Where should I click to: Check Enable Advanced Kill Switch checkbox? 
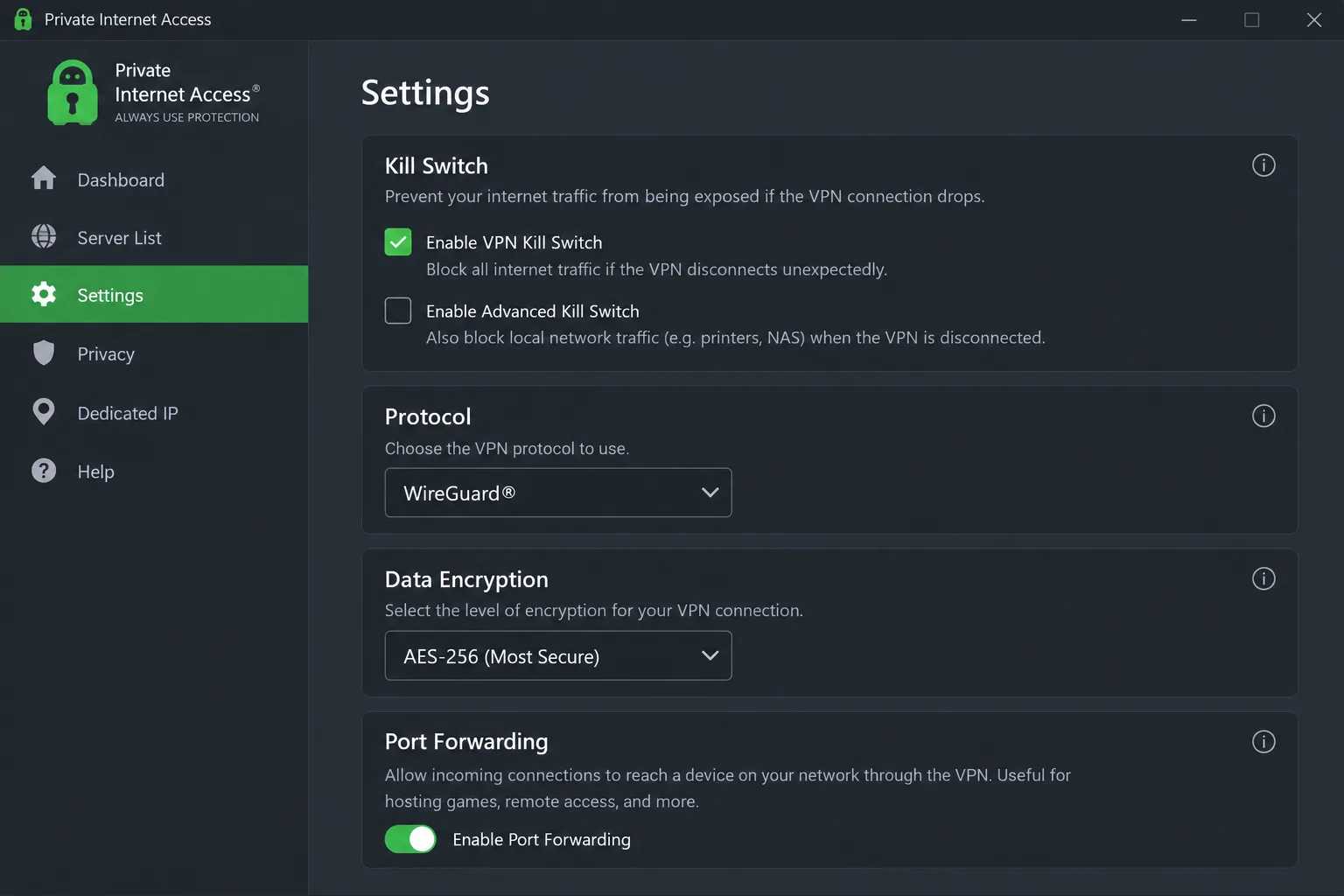398,311
